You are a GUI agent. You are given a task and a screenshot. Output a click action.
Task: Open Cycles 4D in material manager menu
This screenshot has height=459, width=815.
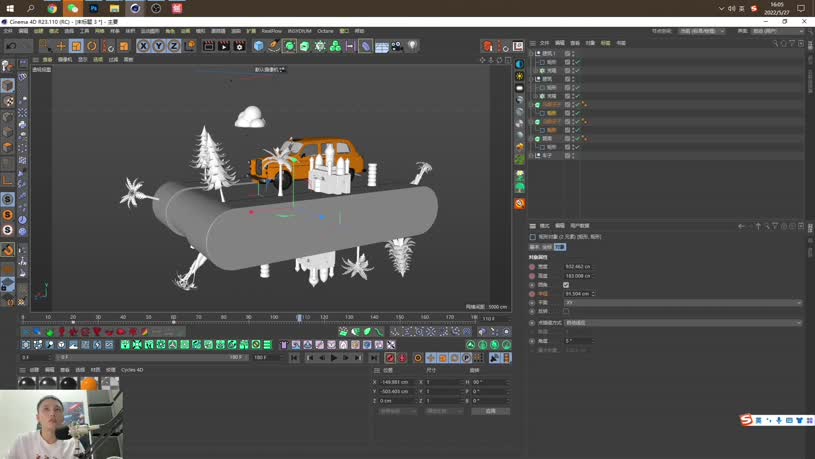(132, 370)
